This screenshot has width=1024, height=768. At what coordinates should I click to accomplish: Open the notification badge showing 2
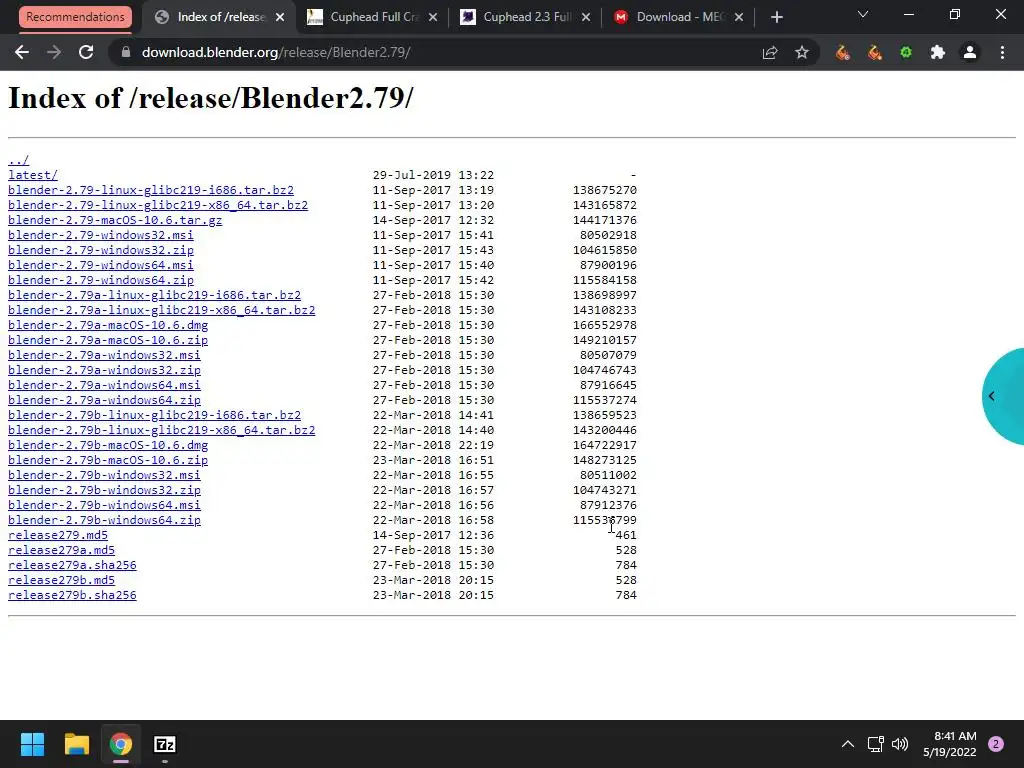click(x=996, y=744)
